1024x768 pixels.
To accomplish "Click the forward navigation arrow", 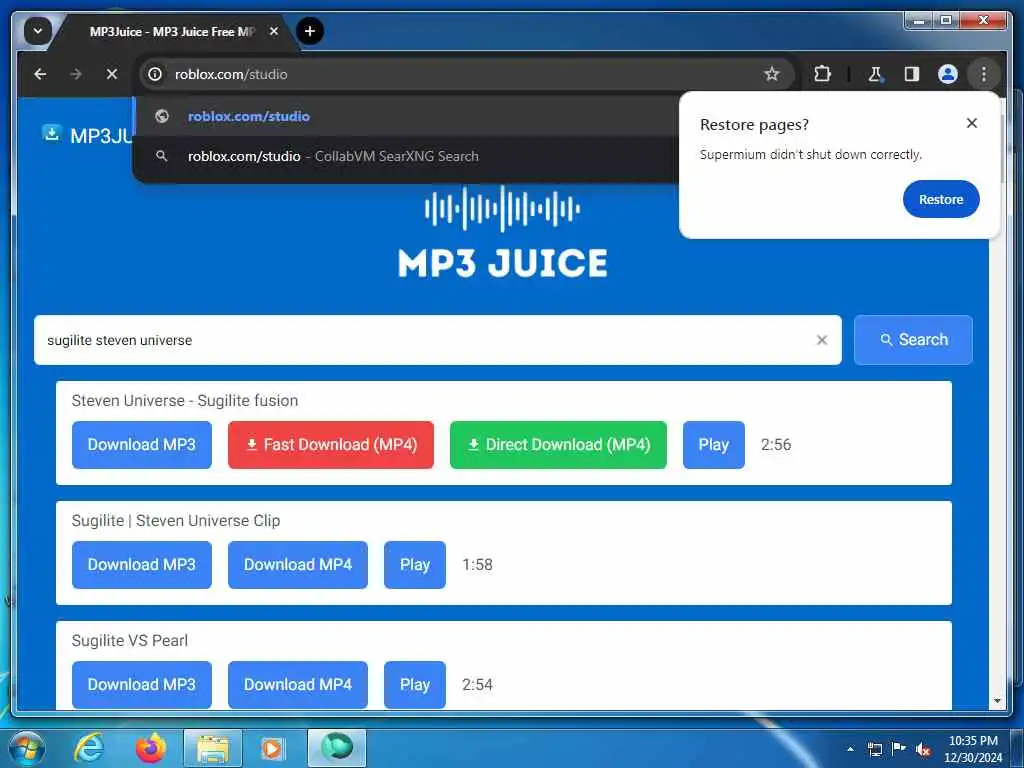I will point(76,74).
